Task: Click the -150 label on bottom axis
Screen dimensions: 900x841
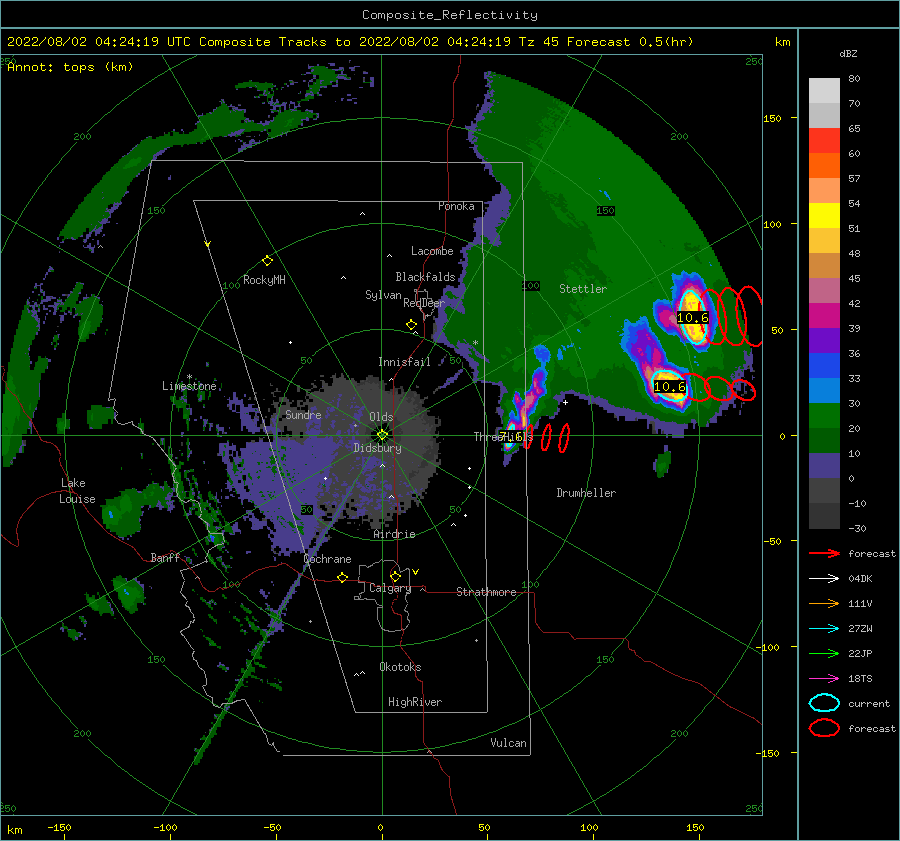Action: pos(59,827)
